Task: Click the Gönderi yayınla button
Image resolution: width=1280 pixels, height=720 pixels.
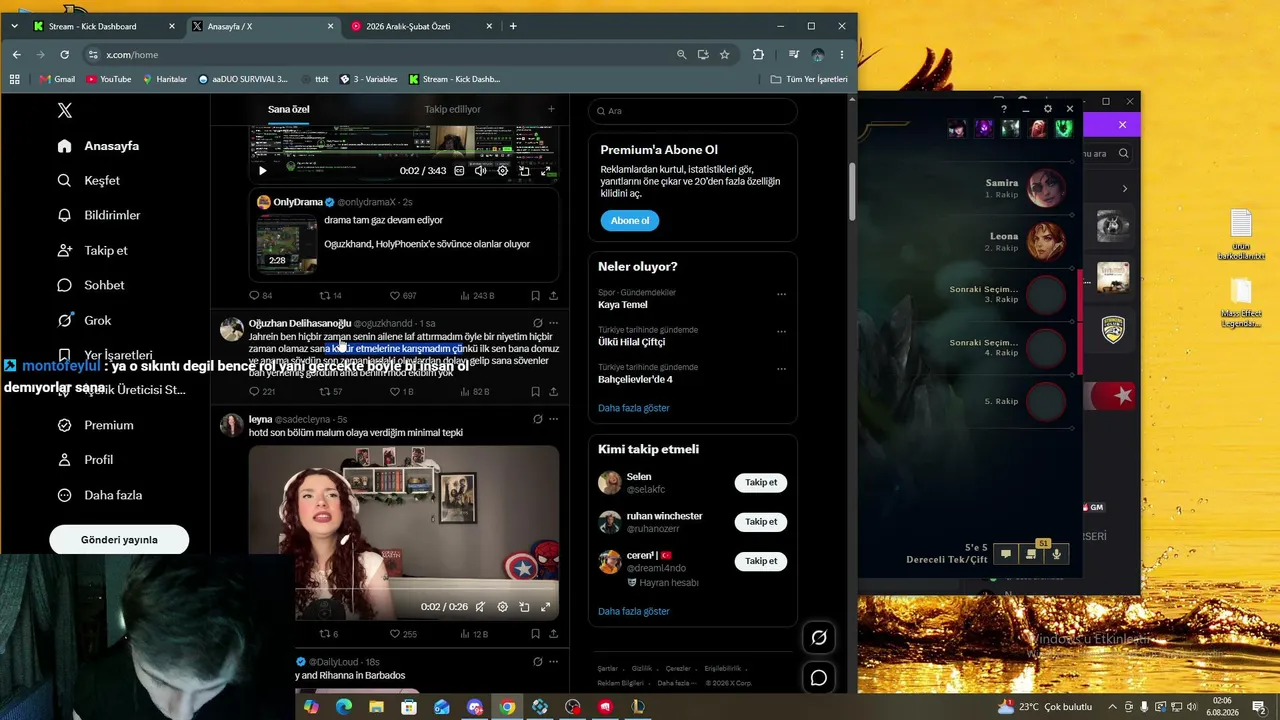Action: pyautogui.click(x=119, y=540)
